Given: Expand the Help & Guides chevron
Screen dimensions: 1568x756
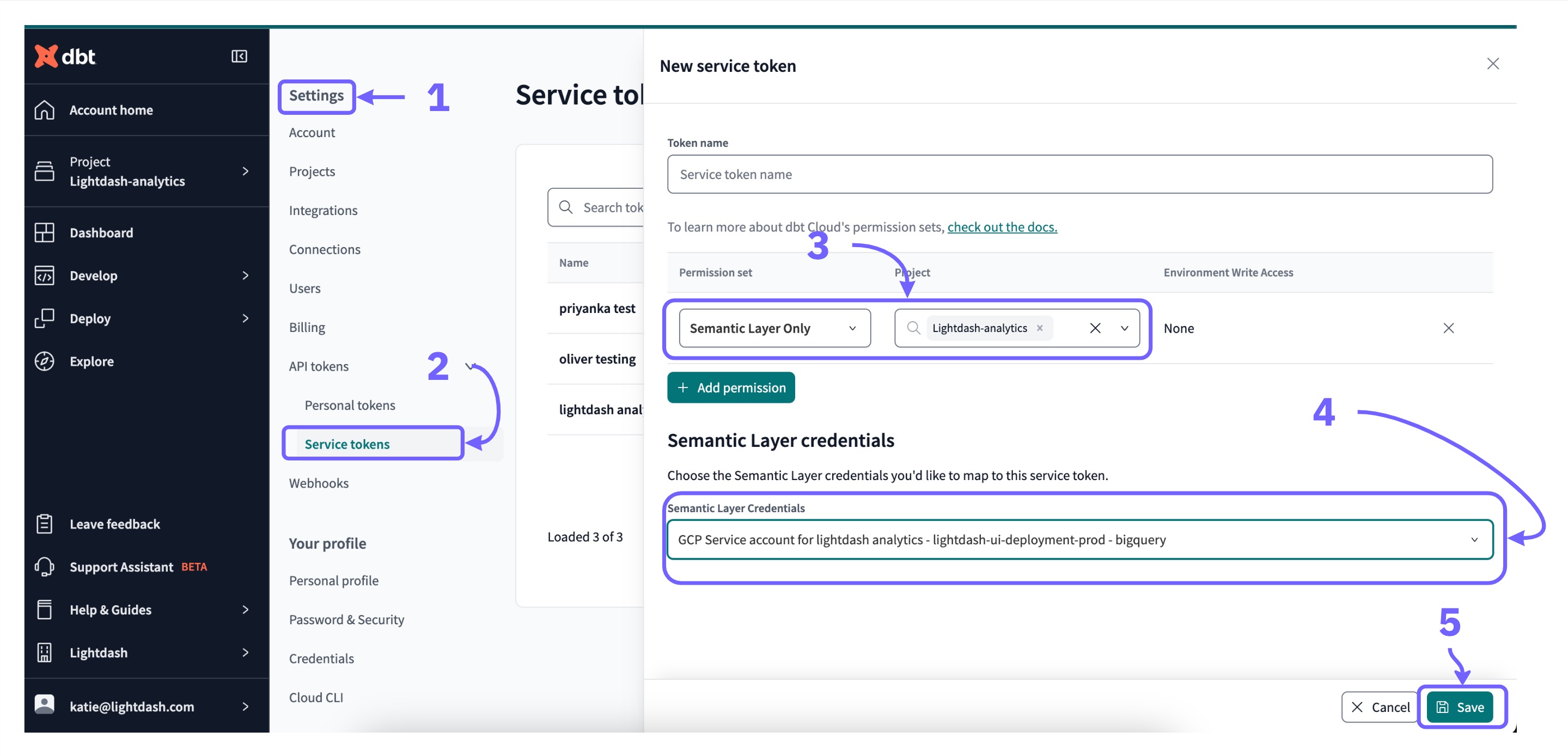Looking at the screenshot, I should tap(245, 610).
